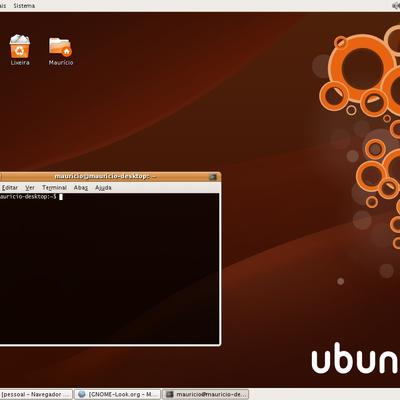Viewport: 400px width, 400px height.
Task: Click the volume icon in top panel
Action: (x=397, y=5)
